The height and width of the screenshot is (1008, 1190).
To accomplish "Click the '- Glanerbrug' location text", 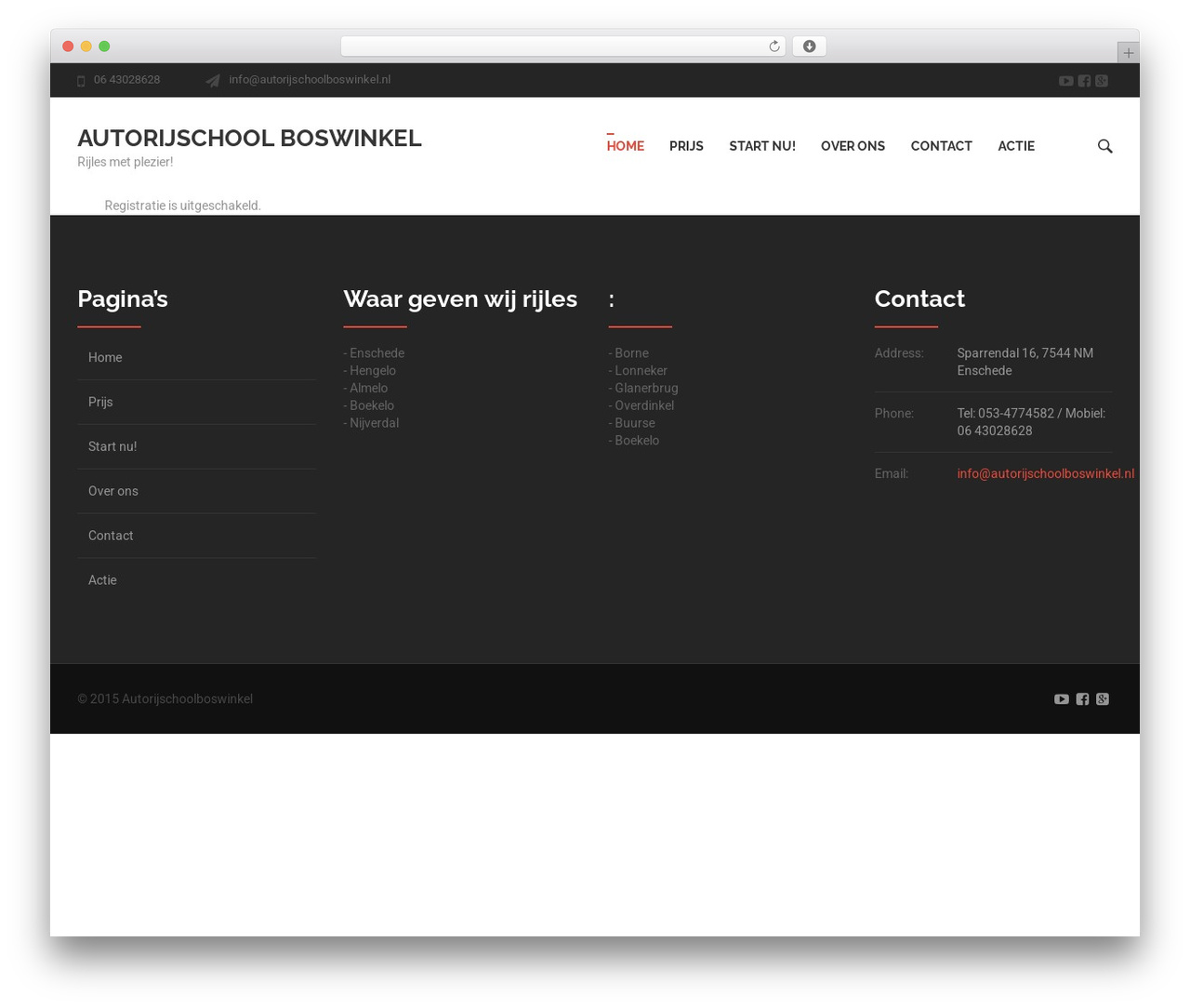I will pos(643,389).
